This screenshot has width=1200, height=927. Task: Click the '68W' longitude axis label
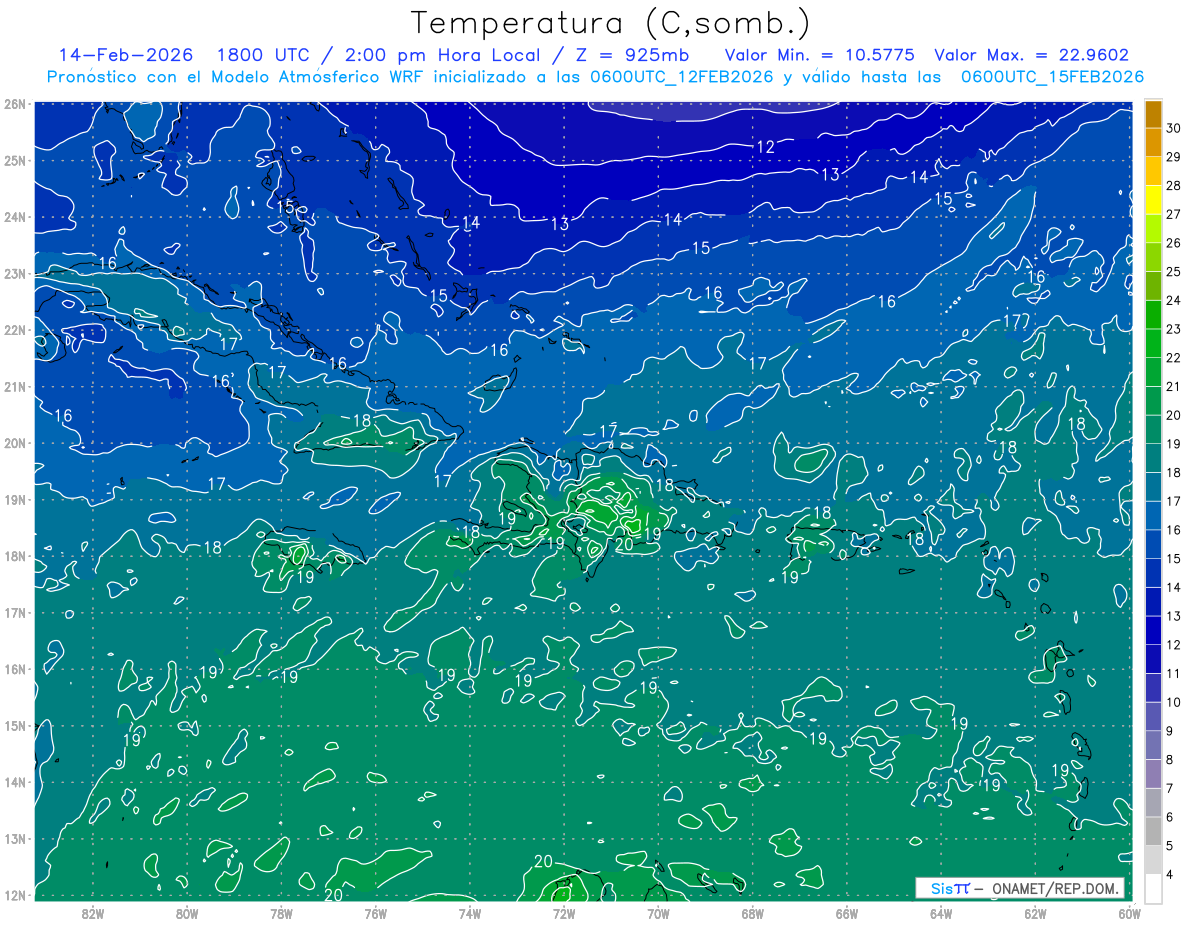tap(752, 913)
